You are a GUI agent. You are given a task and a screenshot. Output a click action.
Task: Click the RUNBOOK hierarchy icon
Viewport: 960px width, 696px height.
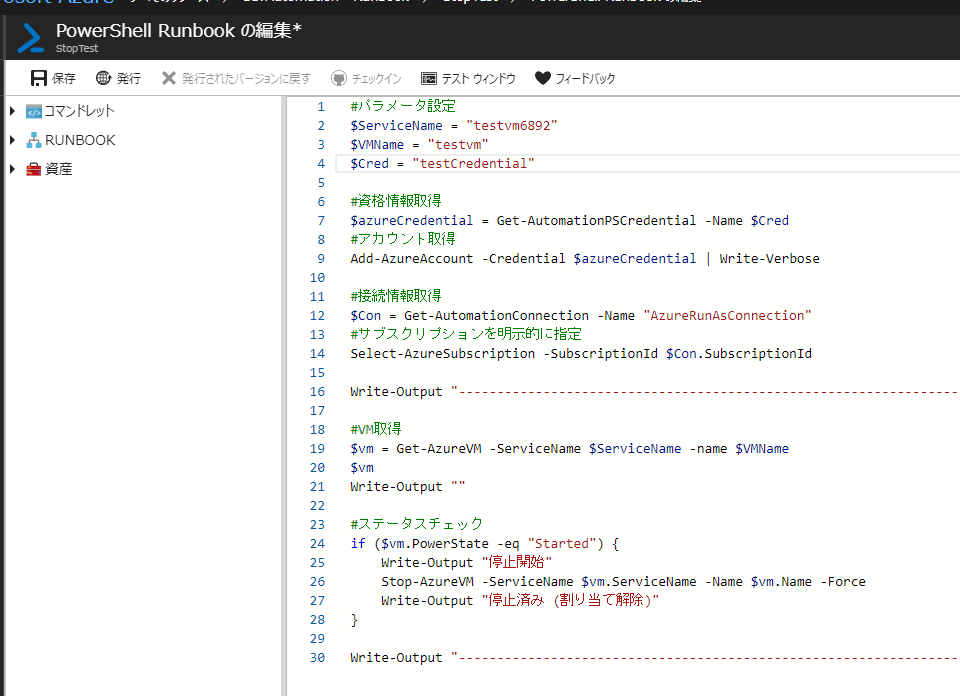tap(34, 140)
